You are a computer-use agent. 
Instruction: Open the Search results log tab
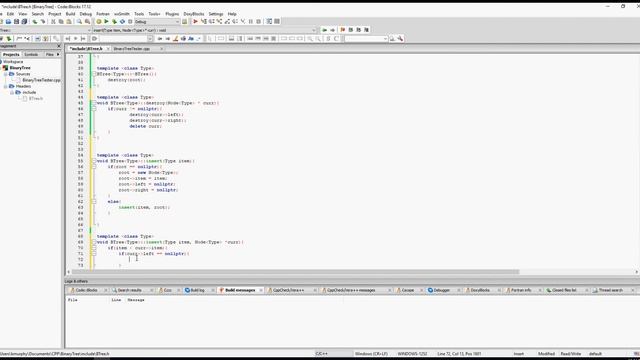click(x=129, y=290)
